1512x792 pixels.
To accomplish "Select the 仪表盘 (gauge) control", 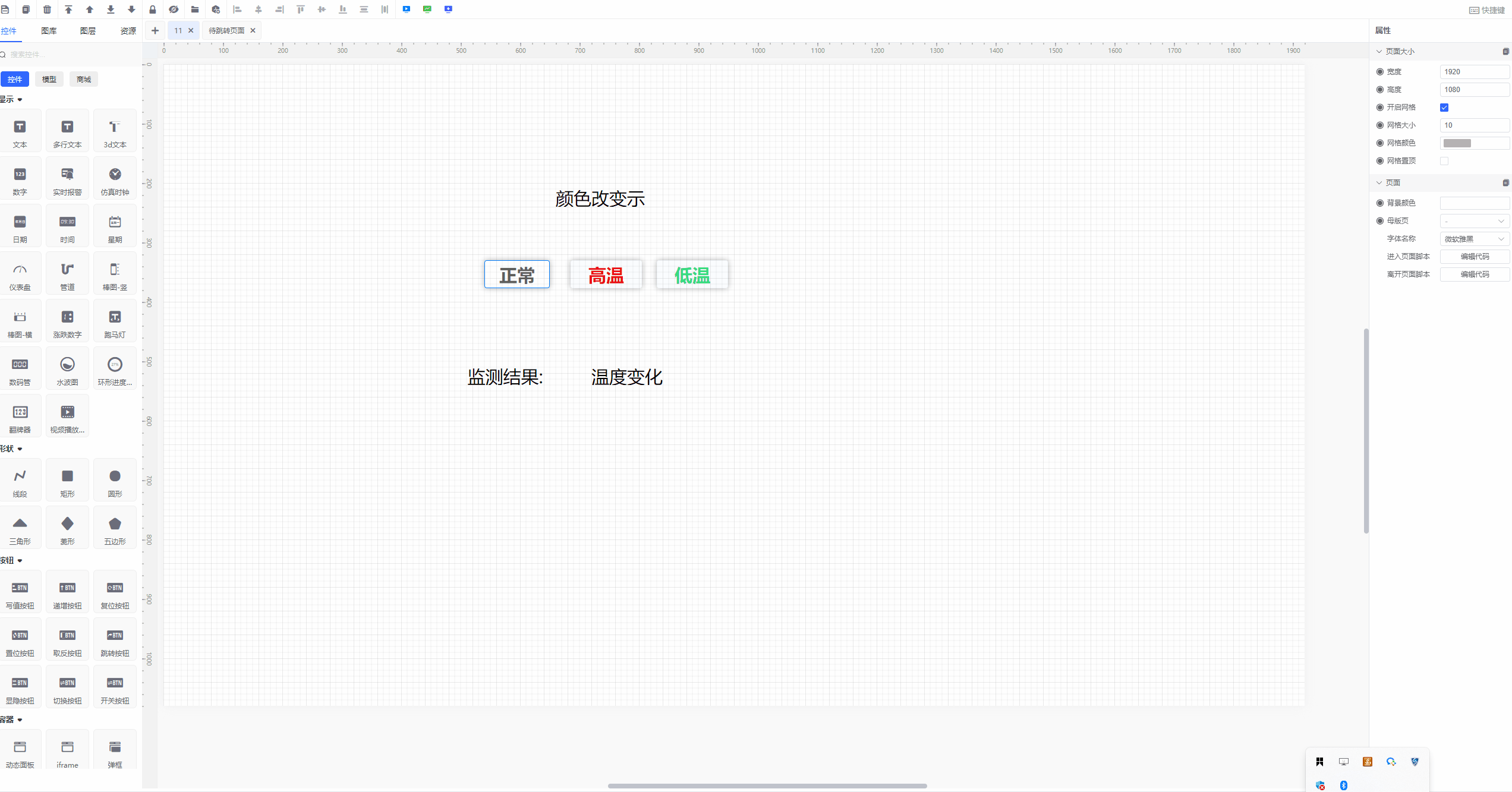I will (20, 273).
